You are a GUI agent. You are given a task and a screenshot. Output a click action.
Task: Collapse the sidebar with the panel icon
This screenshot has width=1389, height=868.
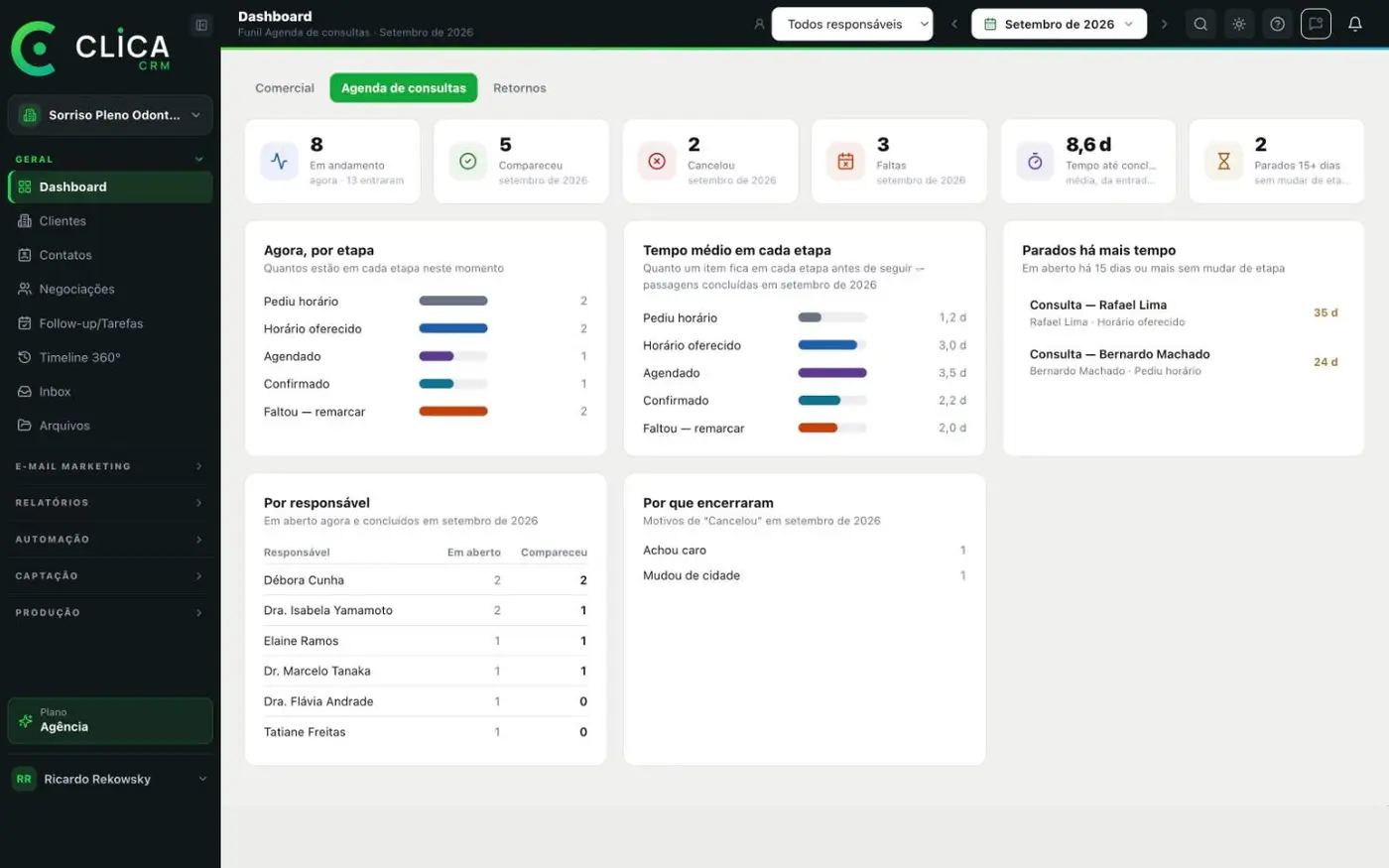click(201, 25)
